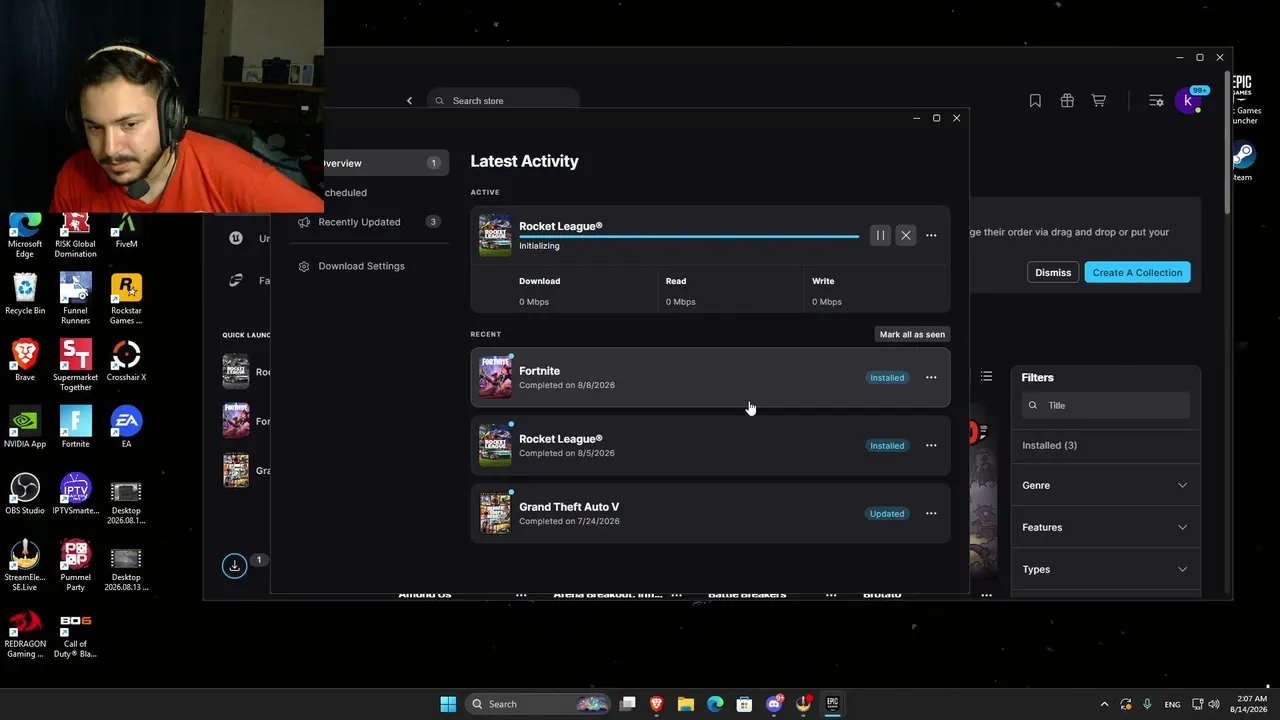1280x720 pixels.
Task: Open the Brave desktop shortcut
Action: click(x=25, y=361)
